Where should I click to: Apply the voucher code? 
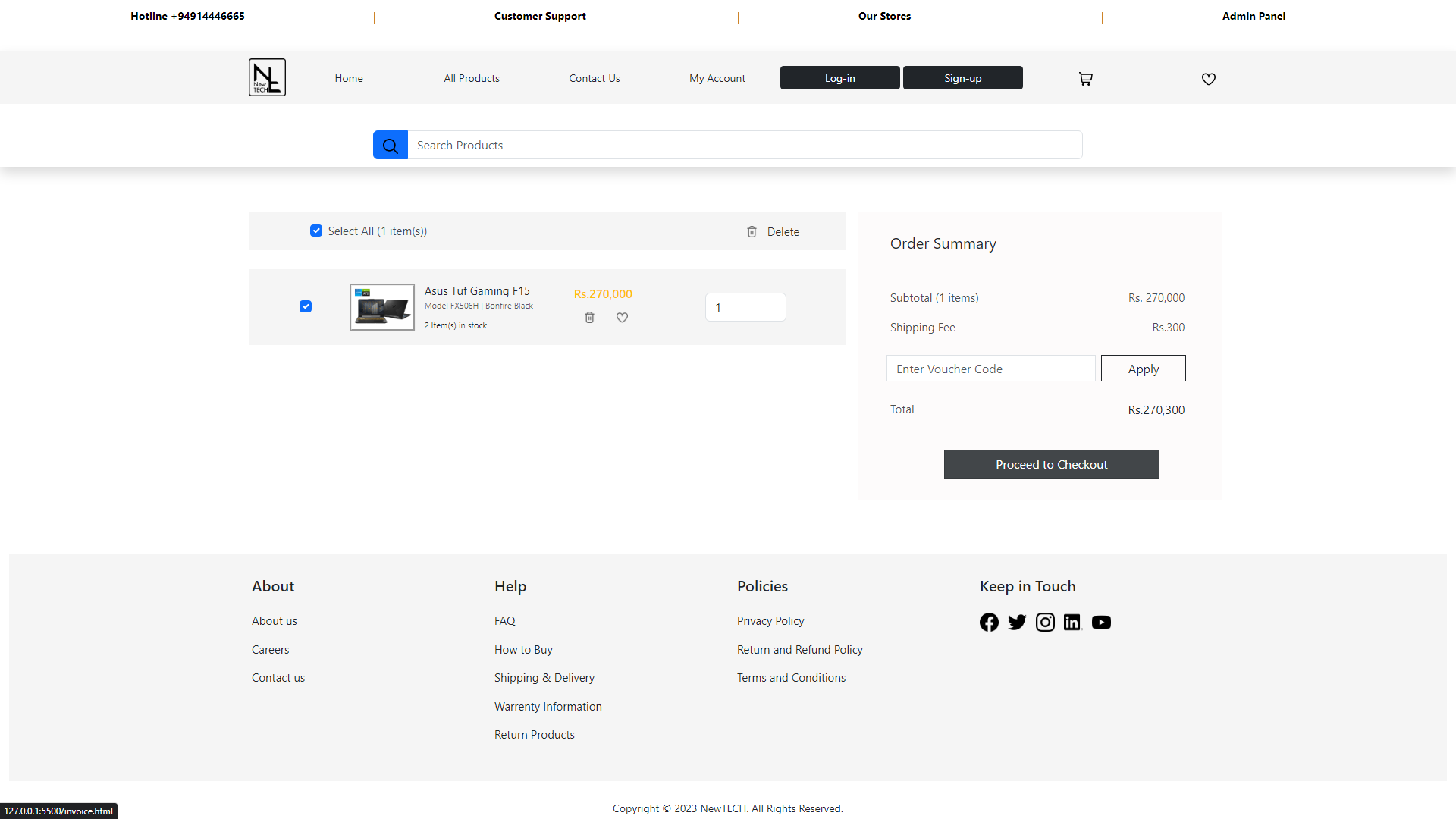(x=1143, y=369)
